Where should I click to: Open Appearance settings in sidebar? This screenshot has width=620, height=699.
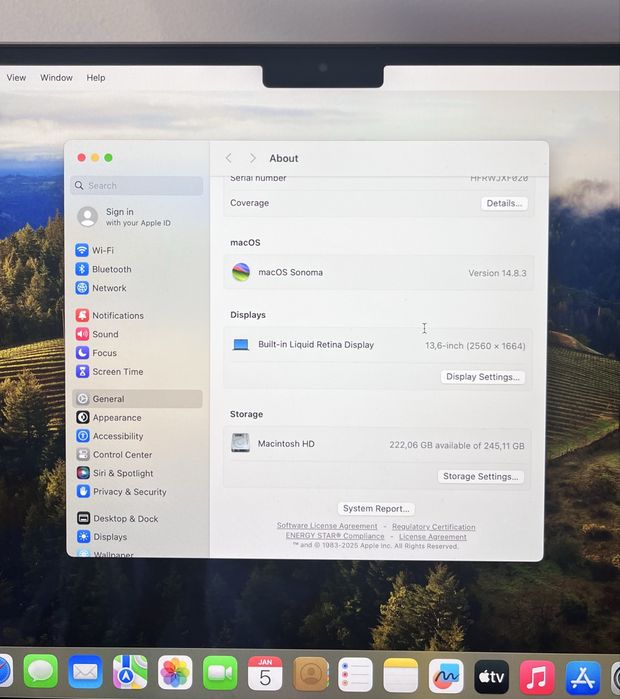pyautogui.click(x=109, y=418)
